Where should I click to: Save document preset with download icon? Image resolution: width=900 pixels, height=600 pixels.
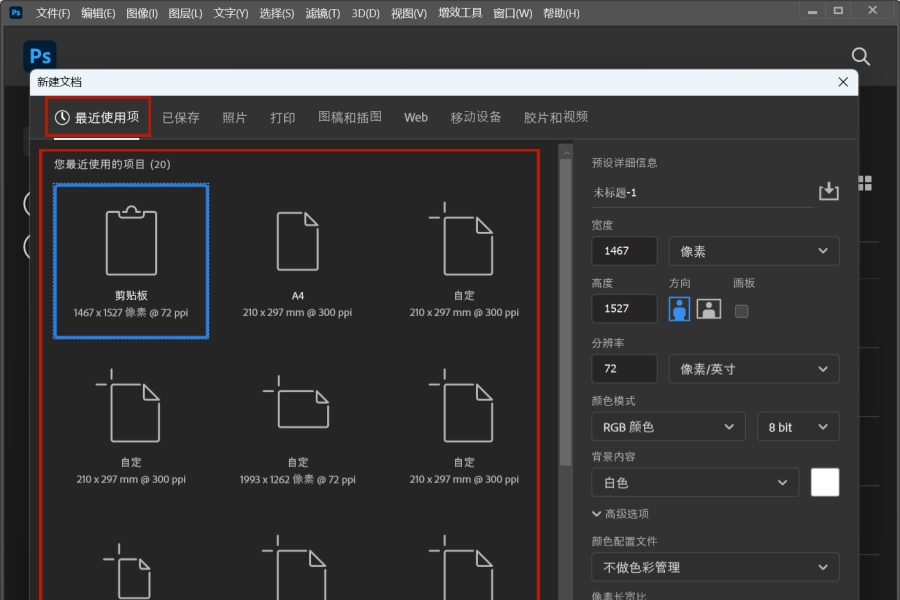(828, 191)
